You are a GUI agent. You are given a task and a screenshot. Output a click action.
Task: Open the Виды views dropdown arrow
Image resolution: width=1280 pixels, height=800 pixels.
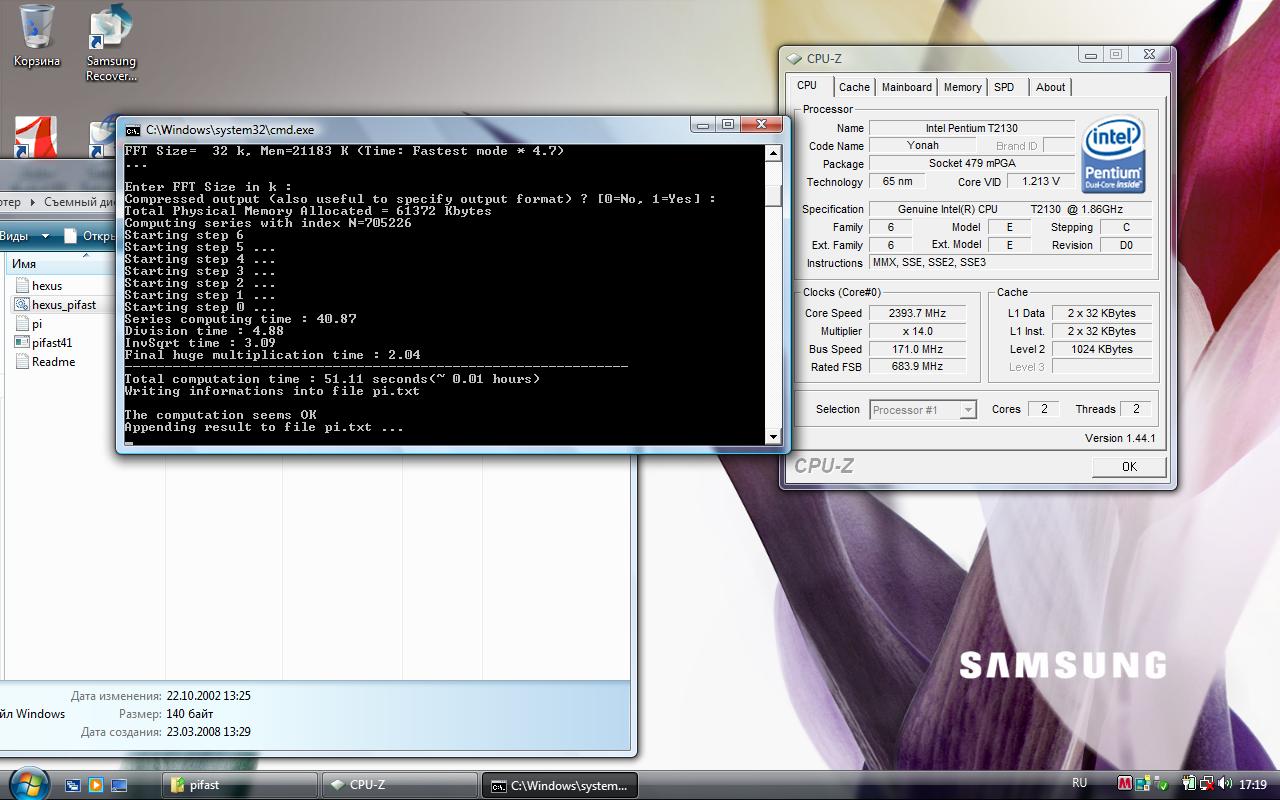[45, 237]
